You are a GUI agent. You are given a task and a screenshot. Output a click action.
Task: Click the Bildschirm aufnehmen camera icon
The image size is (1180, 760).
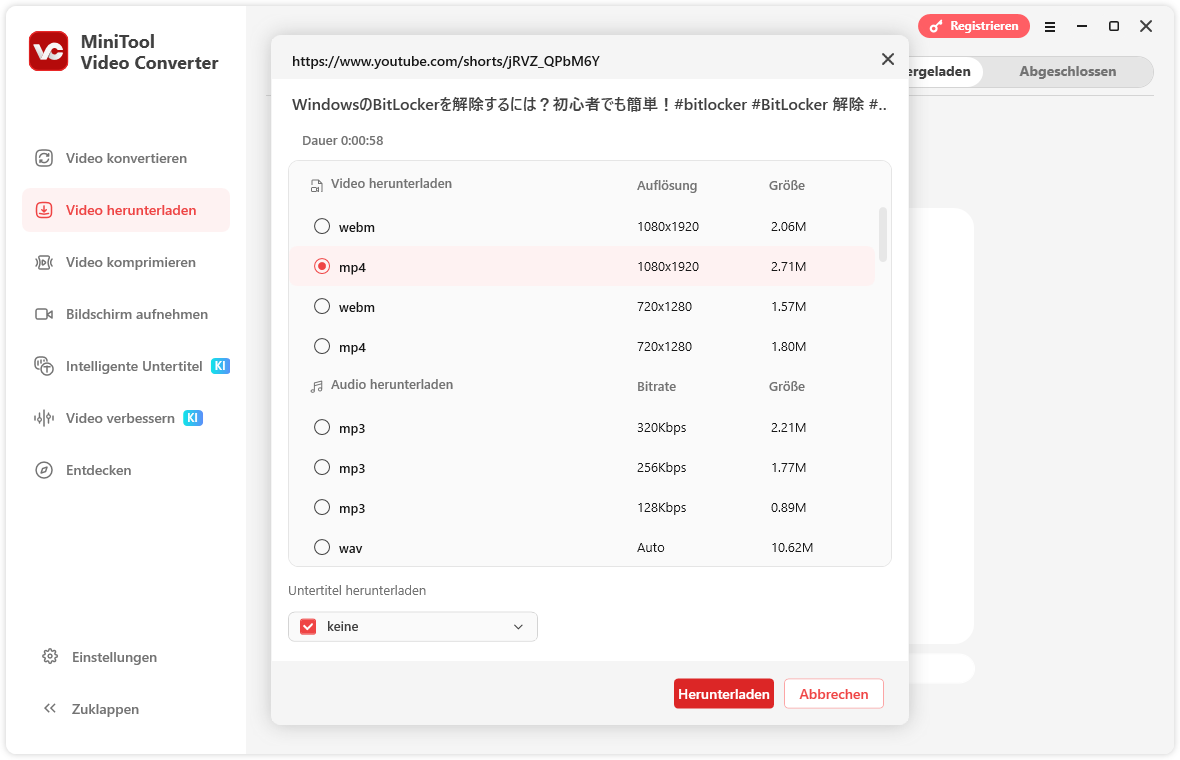tap(44, 314)
